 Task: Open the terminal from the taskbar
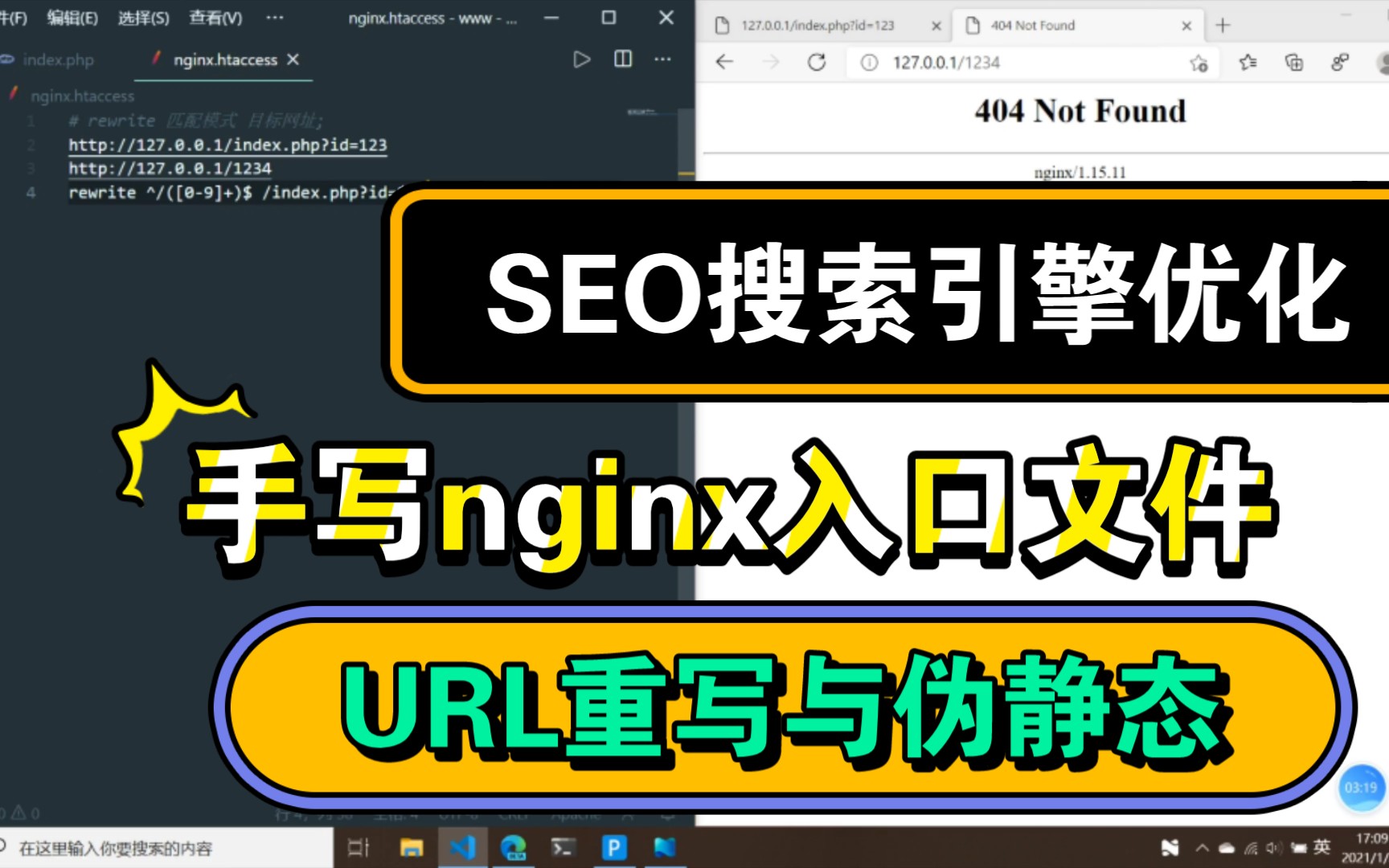(563, 847)
